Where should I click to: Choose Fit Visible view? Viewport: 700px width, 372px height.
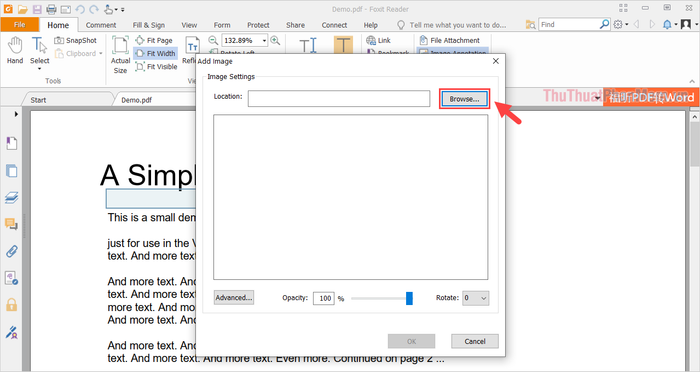156,67
